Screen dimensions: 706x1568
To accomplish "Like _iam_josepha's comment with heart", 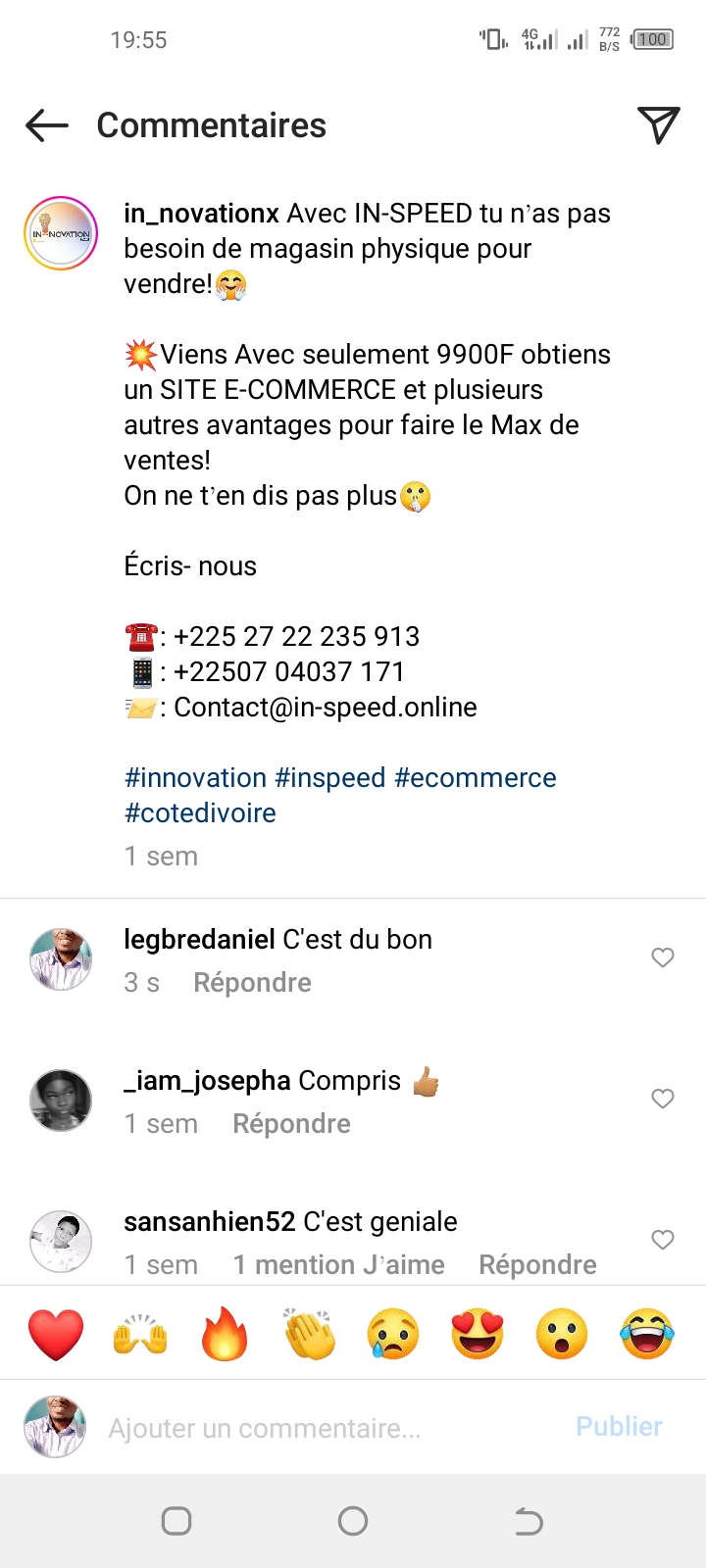I will (663, 1099).
